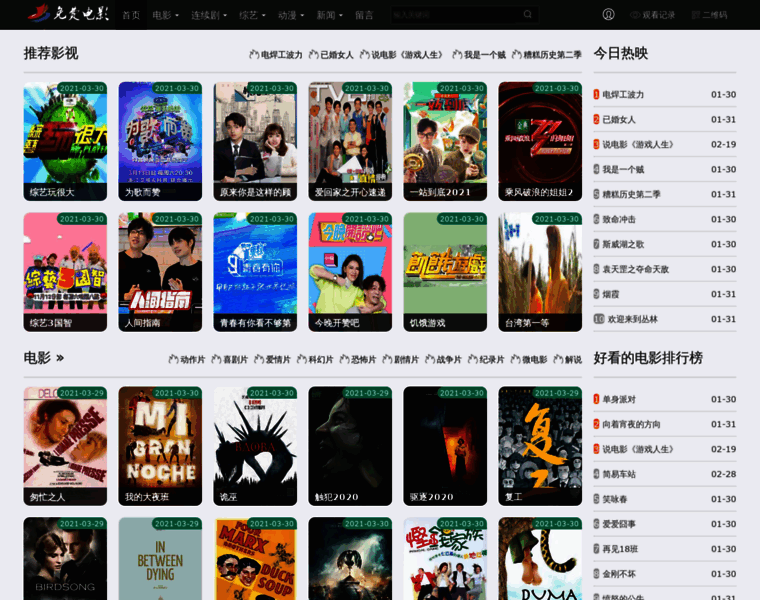Viewport: 760px width, 600px height.
Task: Click the 免费电影 site logo
Action: pos(68,14)
